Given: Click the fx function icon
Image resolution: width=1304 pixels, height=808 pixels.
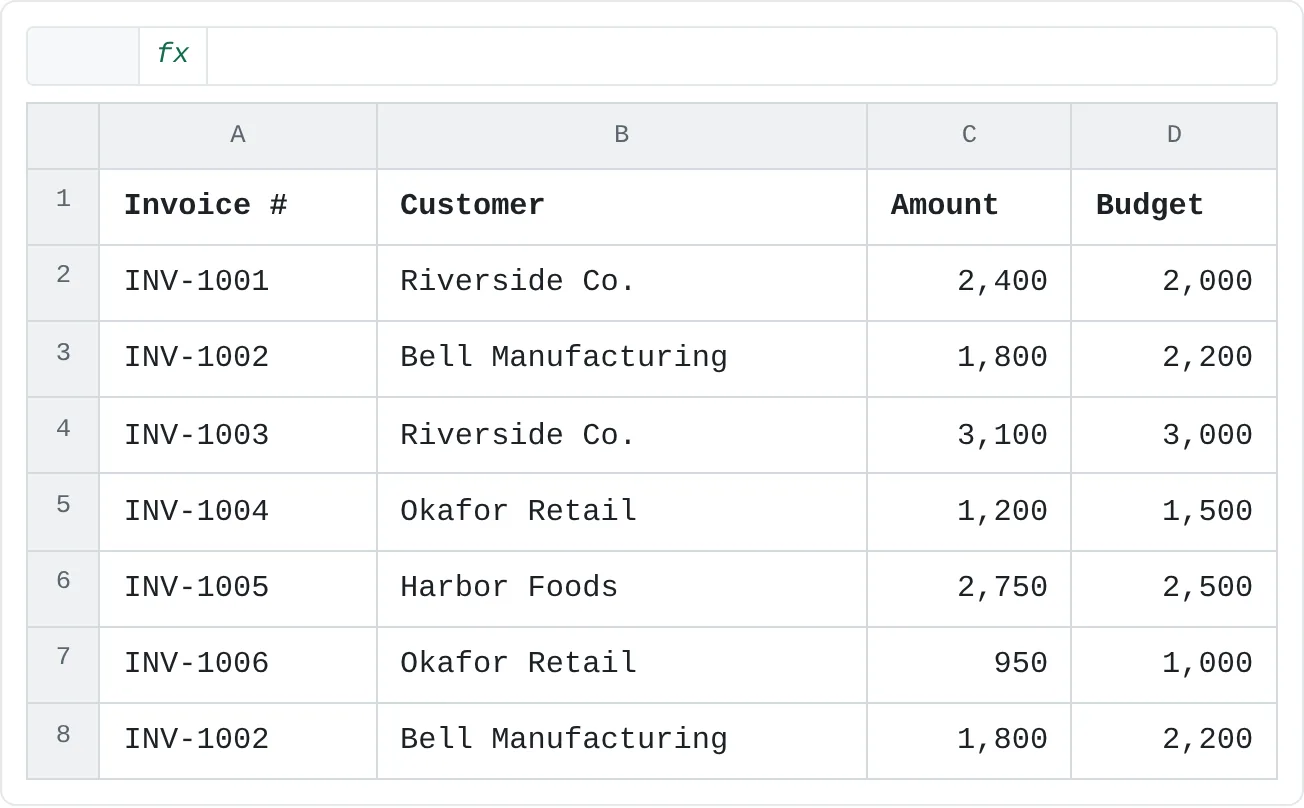Looking at the screenshot, I should tap(173, 55).
